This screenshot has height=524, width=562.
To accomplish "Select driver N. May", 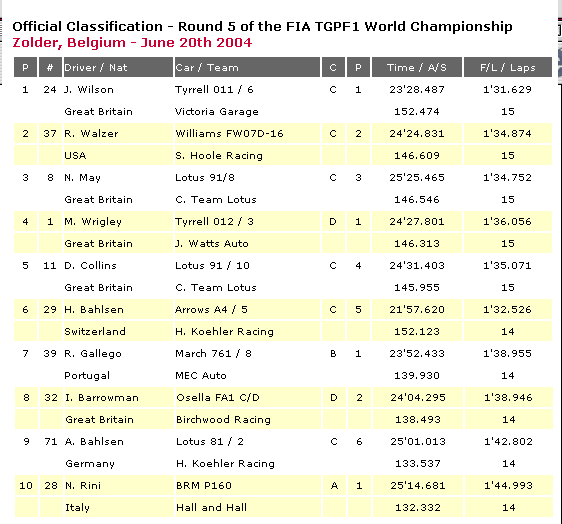I will point(82,178).
